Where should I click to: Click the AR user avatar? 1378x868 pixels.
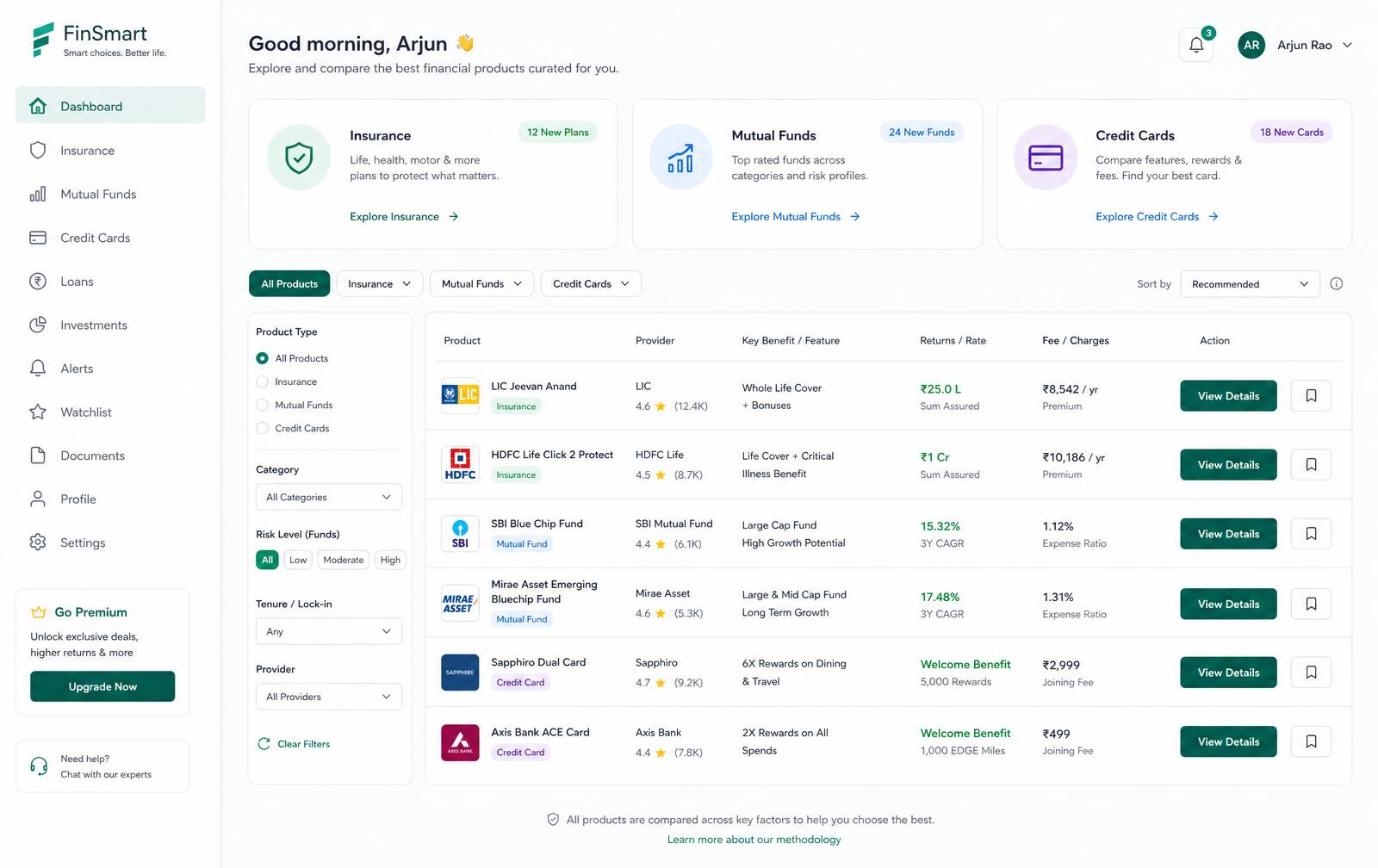(1251, 45)
